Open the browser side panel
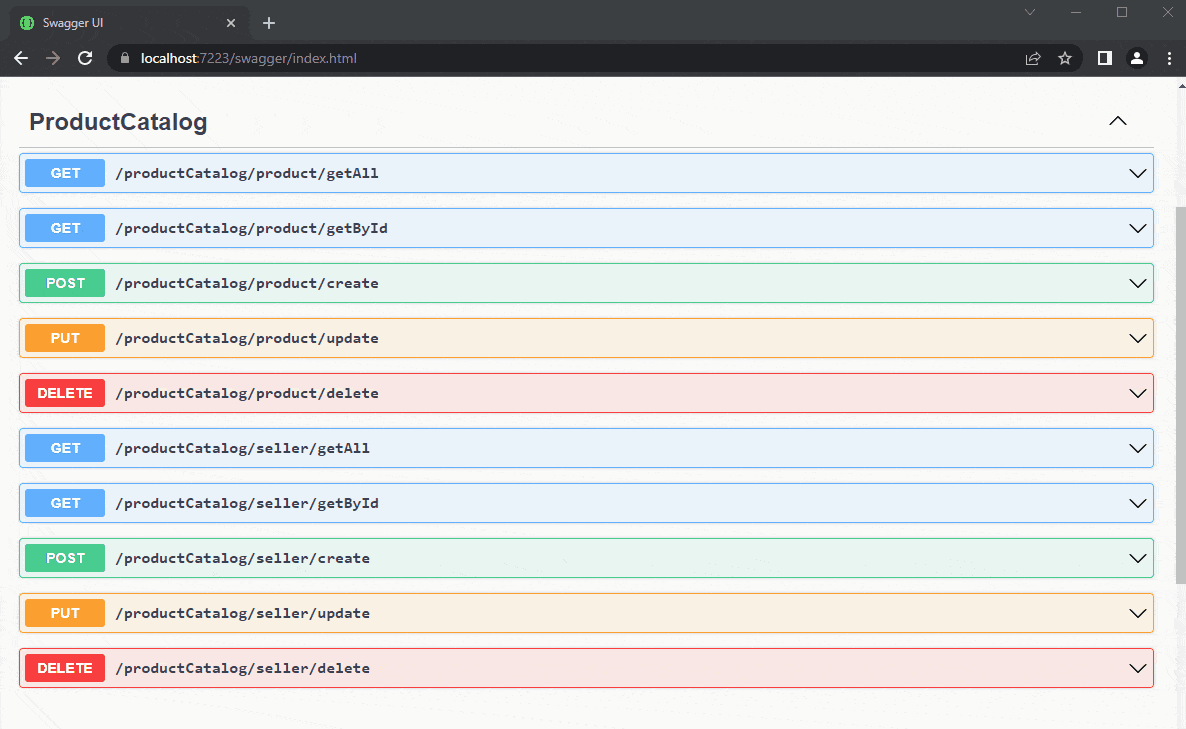 (x=1105, y=58)
